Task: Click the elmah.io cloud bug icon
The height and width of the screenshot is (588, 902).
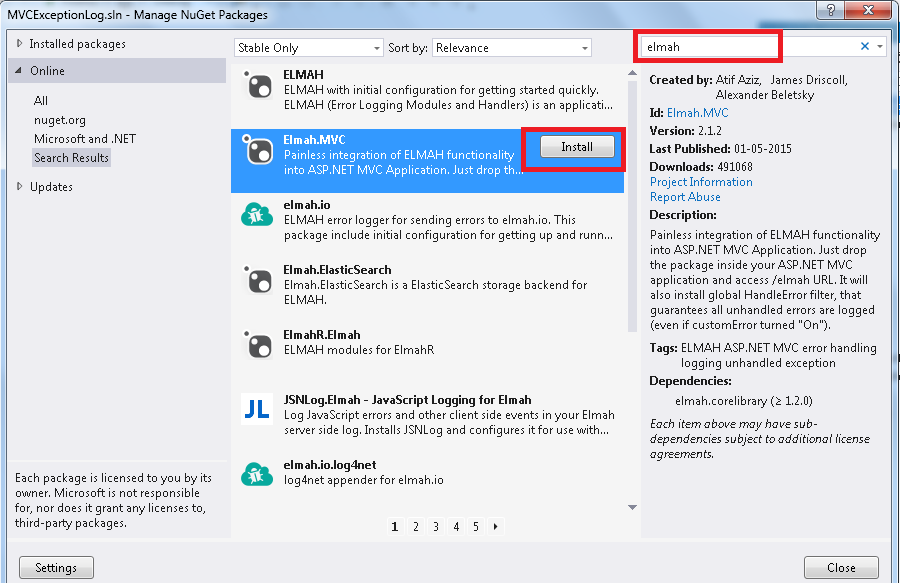Action: coord(257,215)
